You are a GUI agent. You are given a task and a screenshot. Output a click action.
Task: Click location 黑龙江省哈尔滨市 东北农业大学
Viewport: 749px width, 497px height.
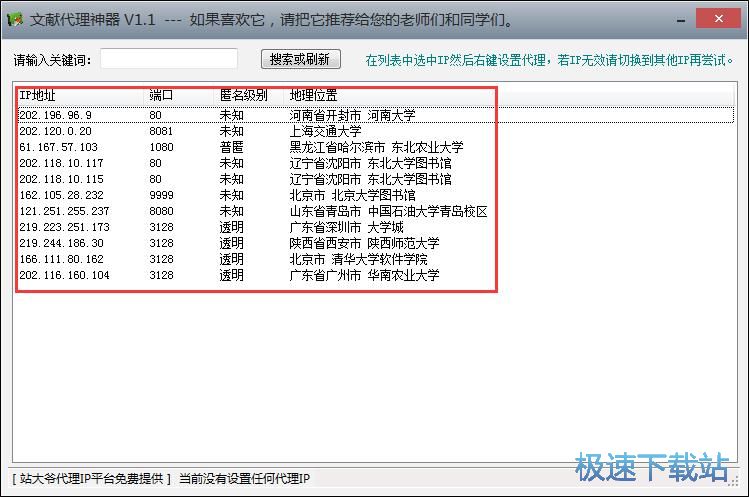(376, 147)
